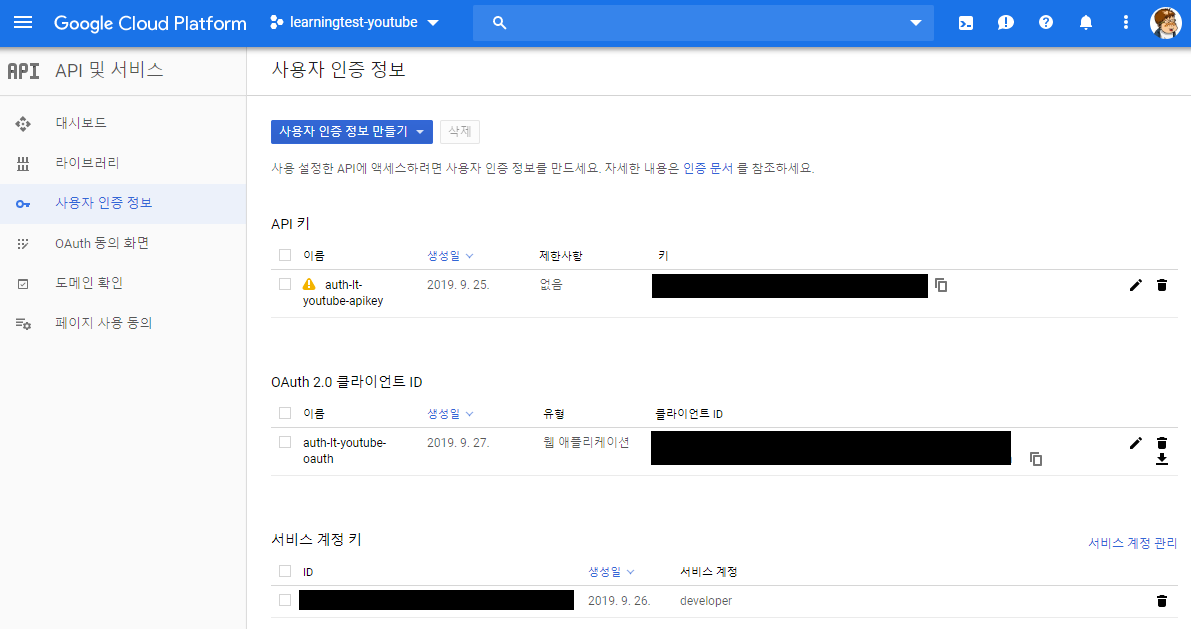Screen dimensions: 1191x629
Task: Open the learningtest-youtube project selector
Action: (x=355, y=23)
